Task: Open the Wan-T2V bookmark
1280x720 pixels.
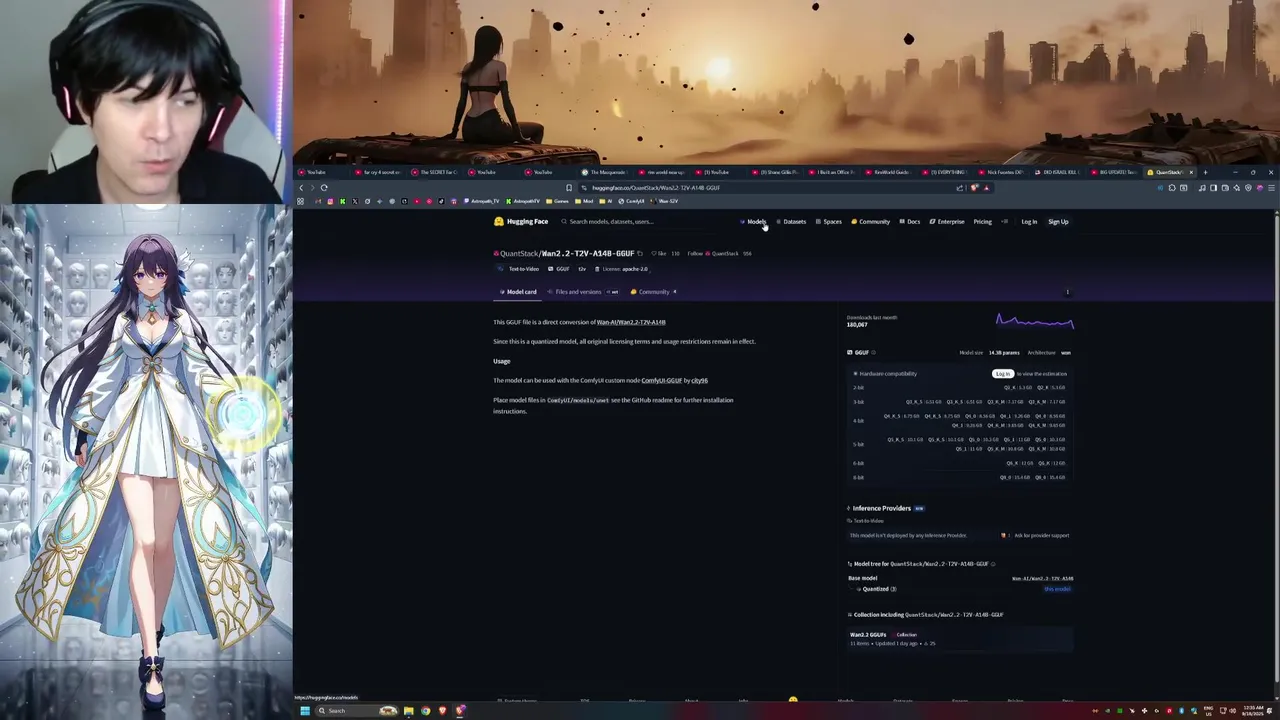Action: click(664, 201)
